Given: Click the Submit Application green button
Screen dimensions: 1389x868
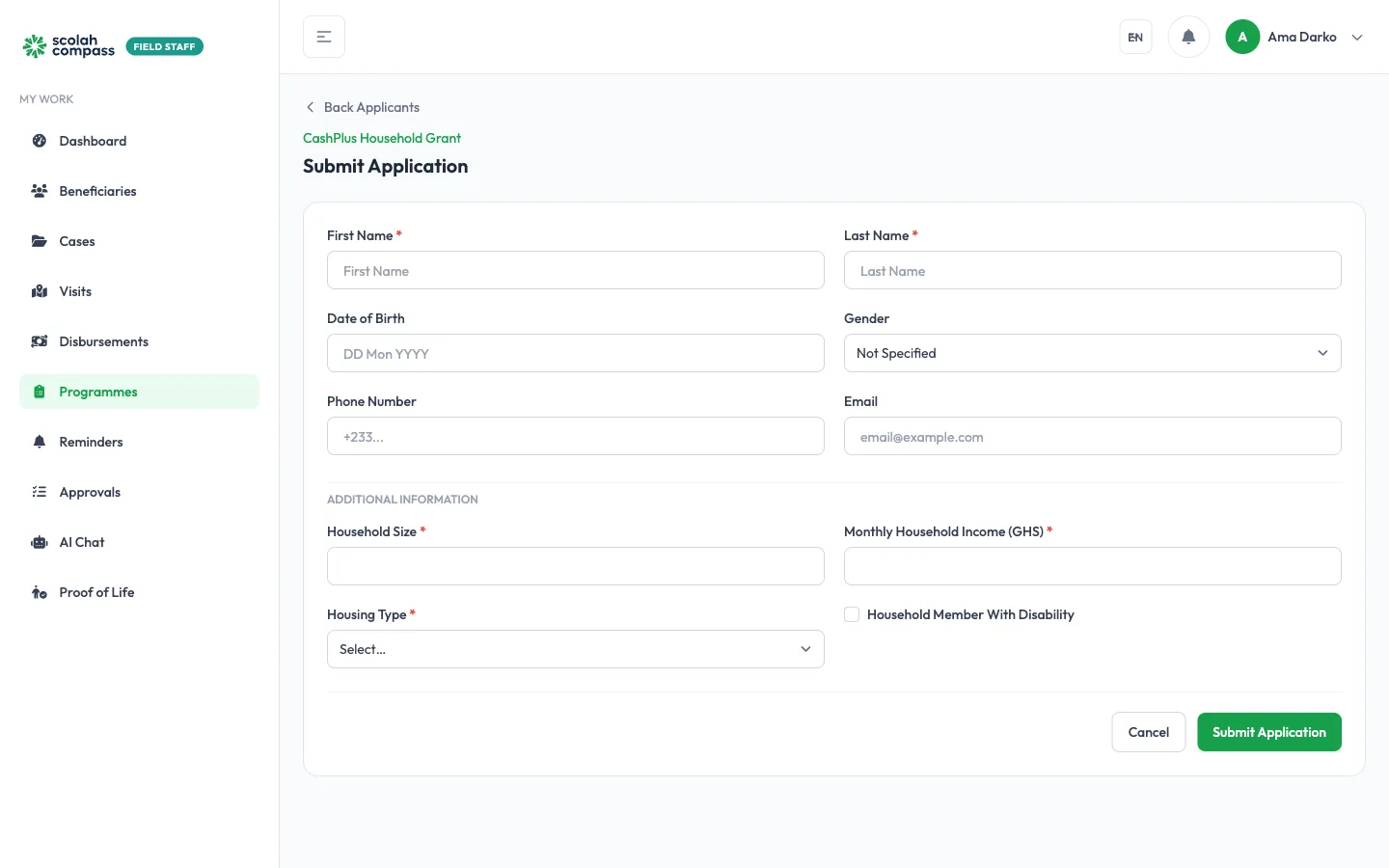Looking at the screenshot, I should click(1269, 732).
